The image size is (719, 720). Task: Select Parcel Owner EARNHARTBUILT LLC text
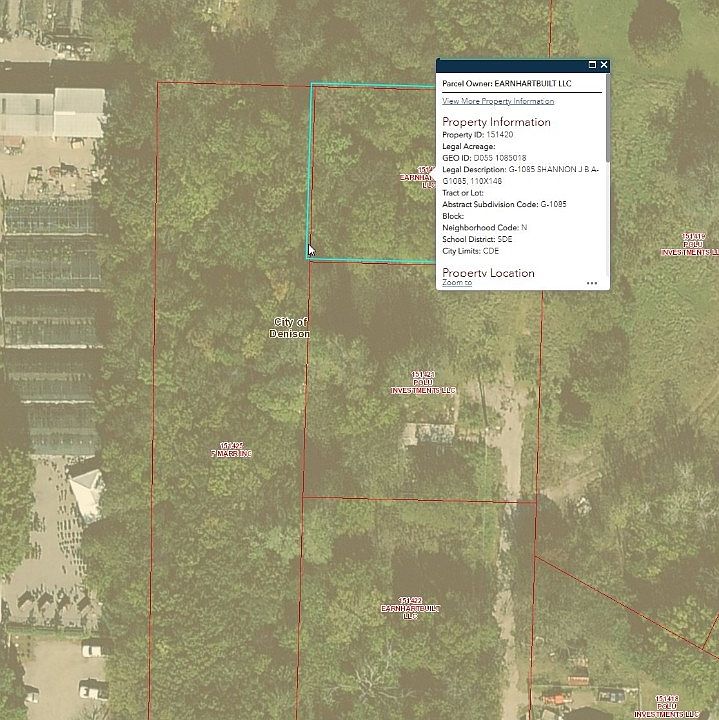pos(506,84)
